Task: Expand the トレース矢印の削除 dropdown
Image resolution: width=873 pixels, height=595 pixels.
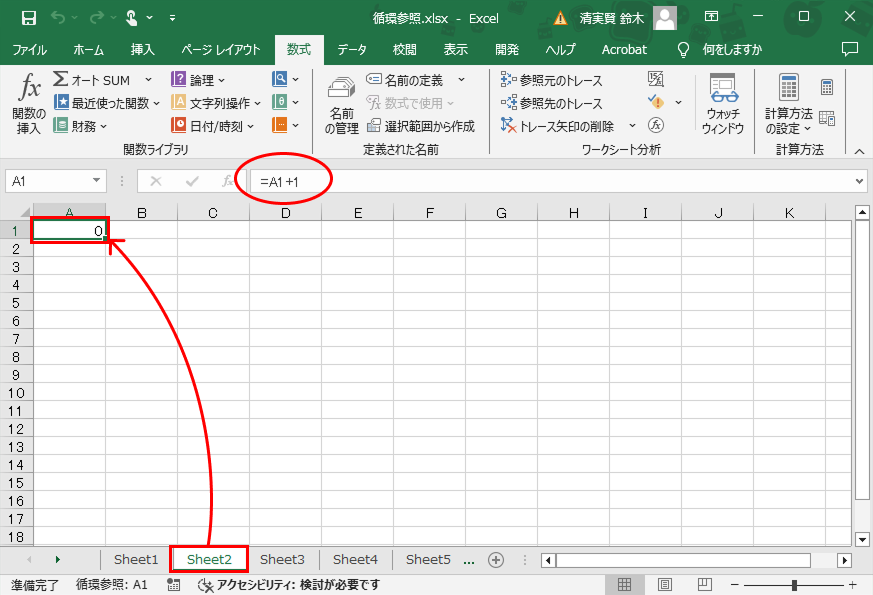Action: pos(630,125)
